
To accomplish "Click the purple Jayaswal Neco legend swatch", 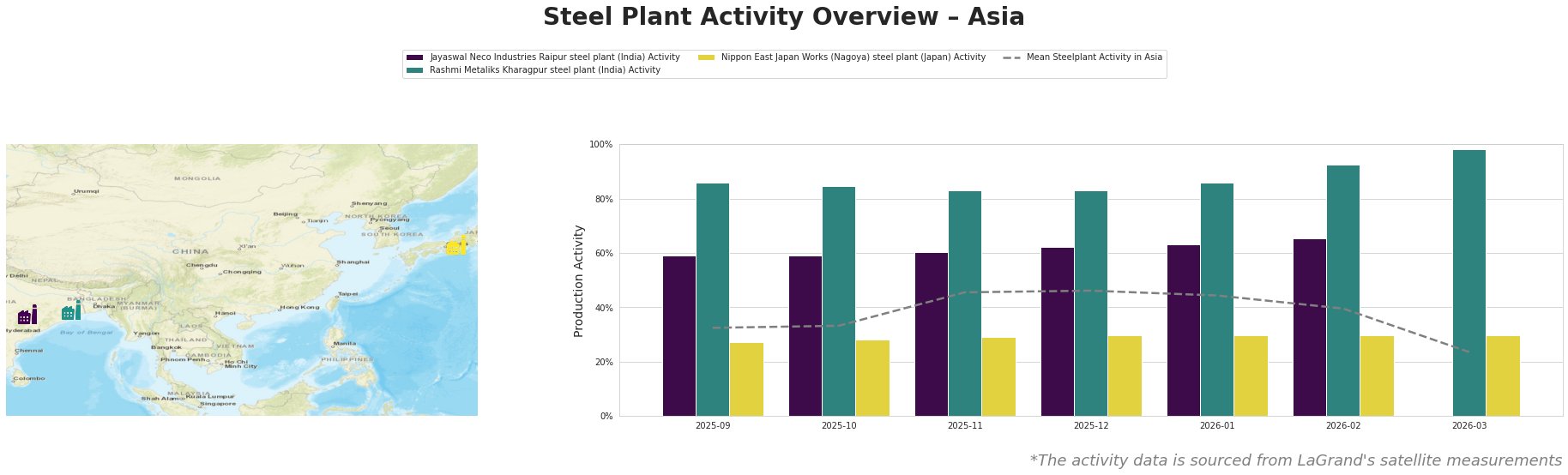I will [x=415, y=57].
